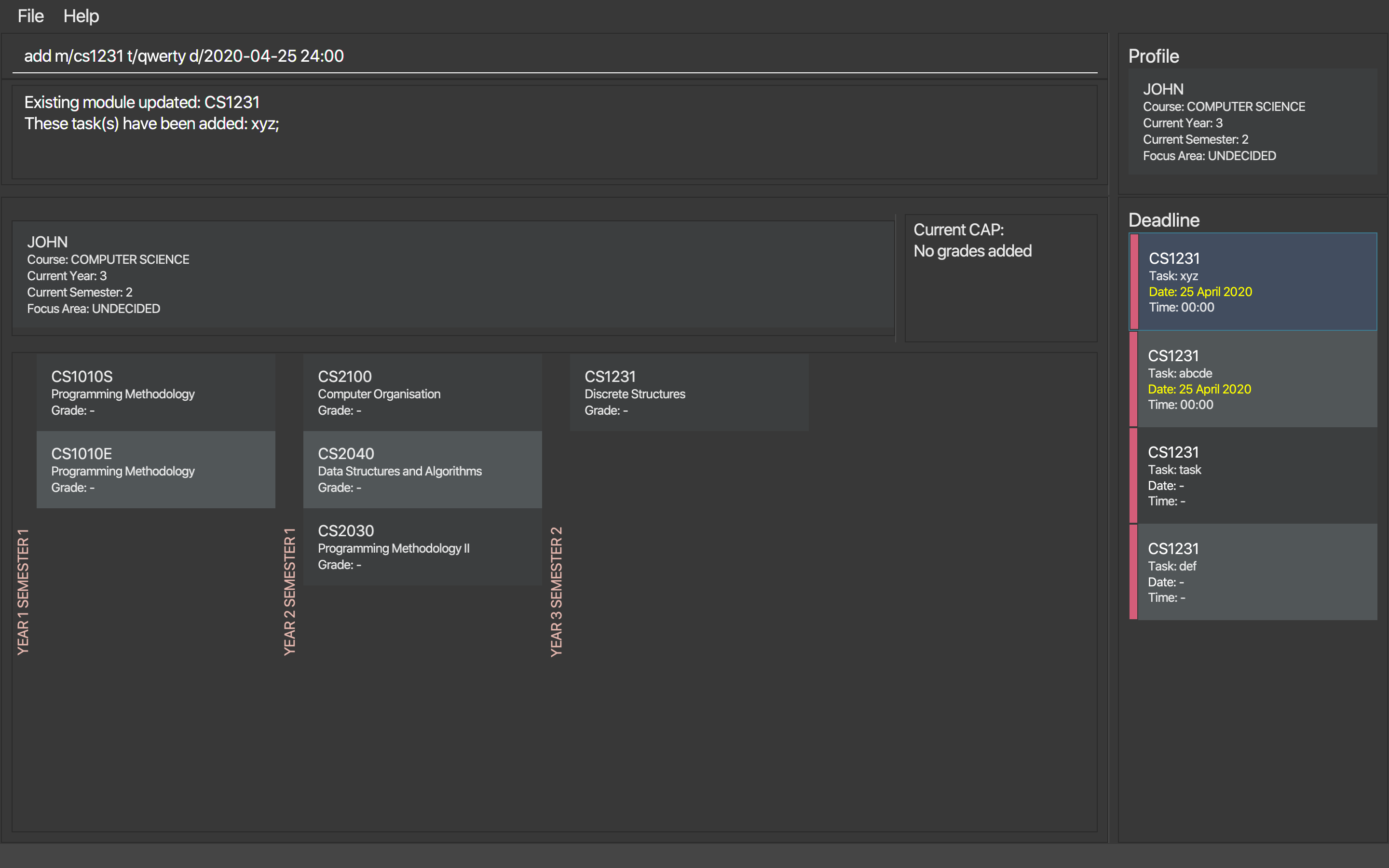
Task: Click the result message display box
Action: tap(554, 133)
